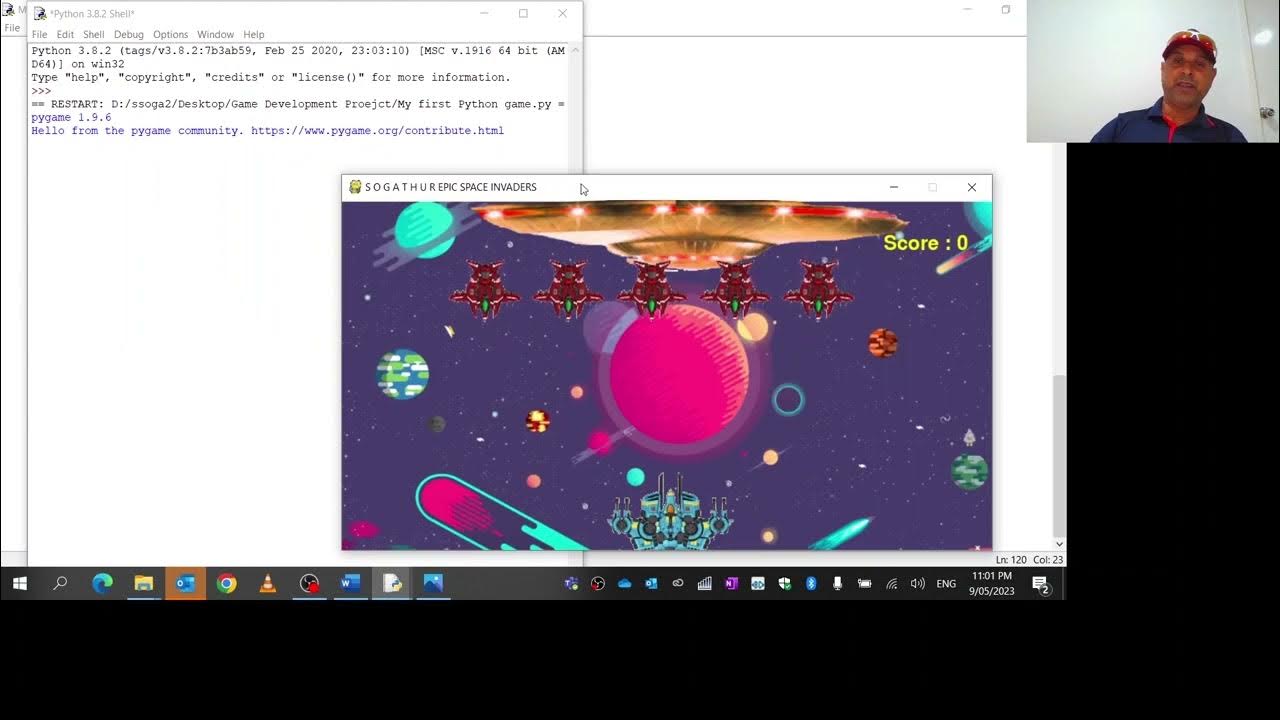The width and height of the screenshot is (1280, 720).
Task: Open Wi-Fi network settings tray icon
Action: [891, 584]
